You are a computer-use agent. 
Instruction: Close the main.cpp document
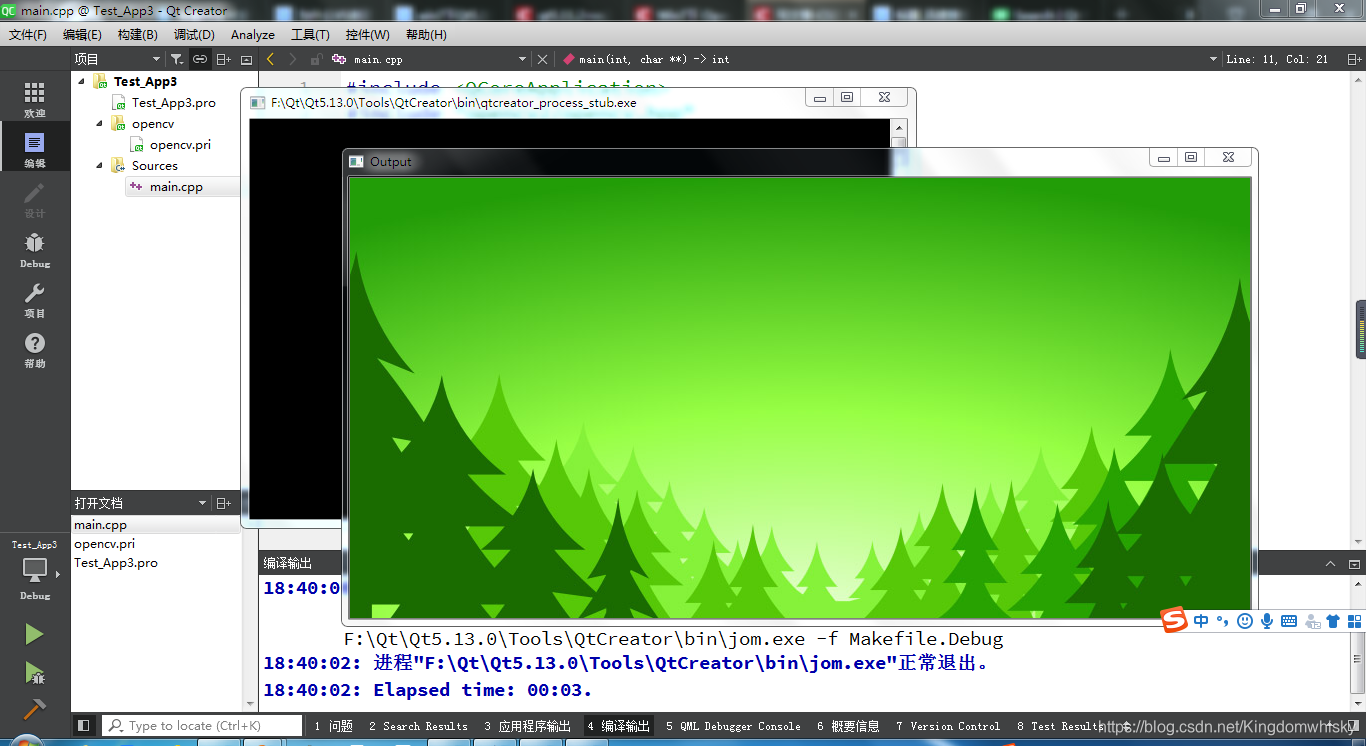542,59
